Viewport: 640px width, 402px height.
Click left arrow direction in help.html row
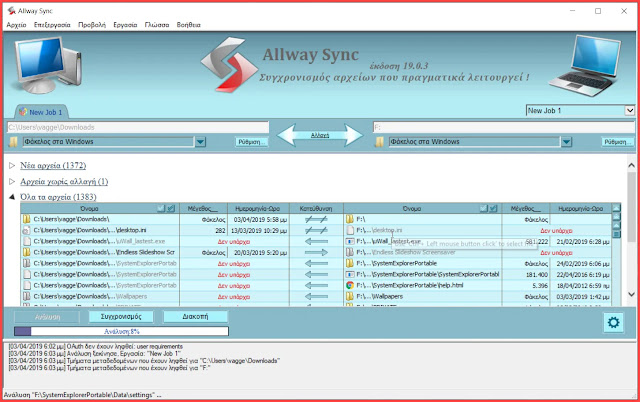pos(316,285)
